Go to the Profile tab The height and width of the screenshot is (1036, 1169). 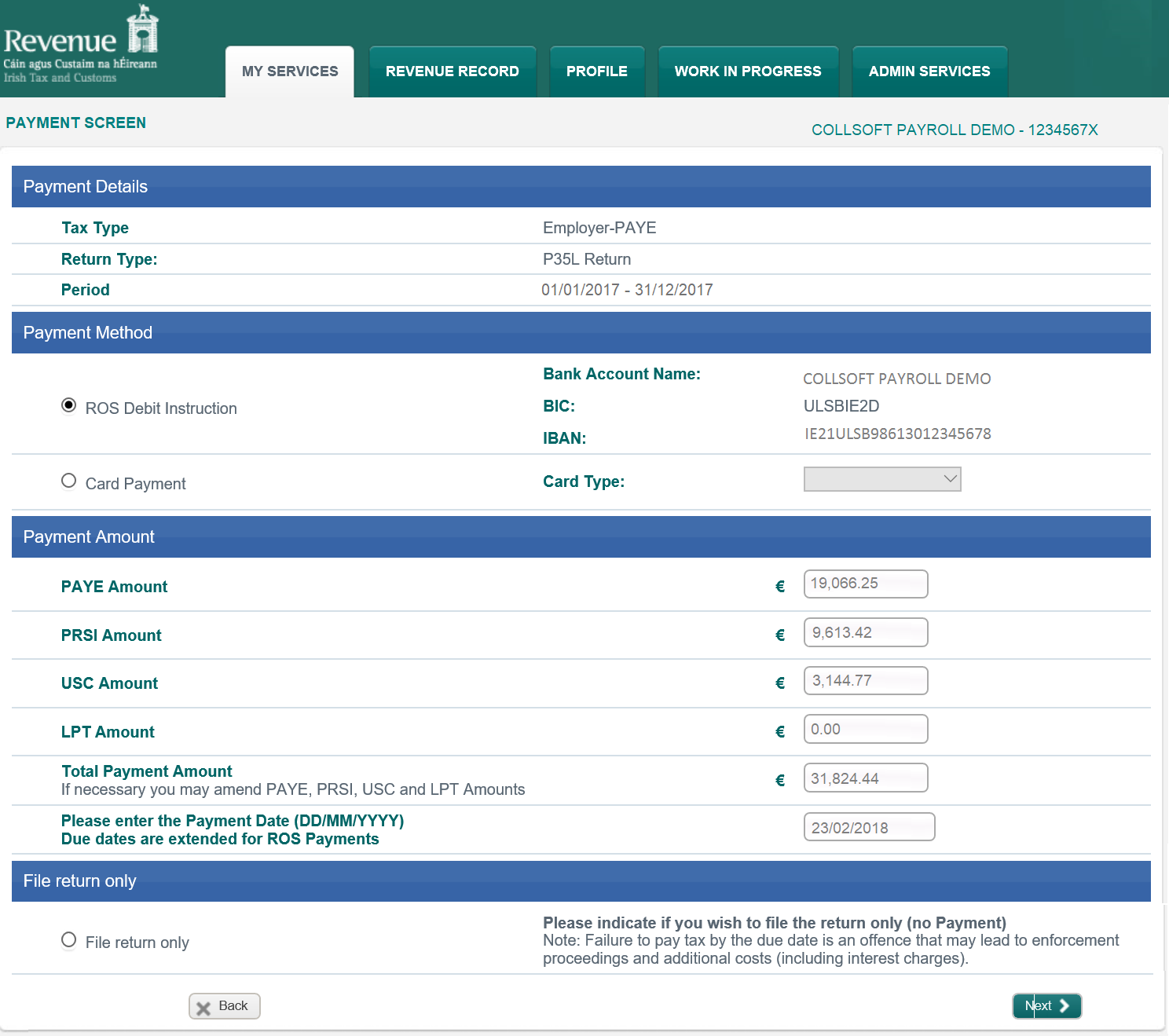(x=596, y=71)
